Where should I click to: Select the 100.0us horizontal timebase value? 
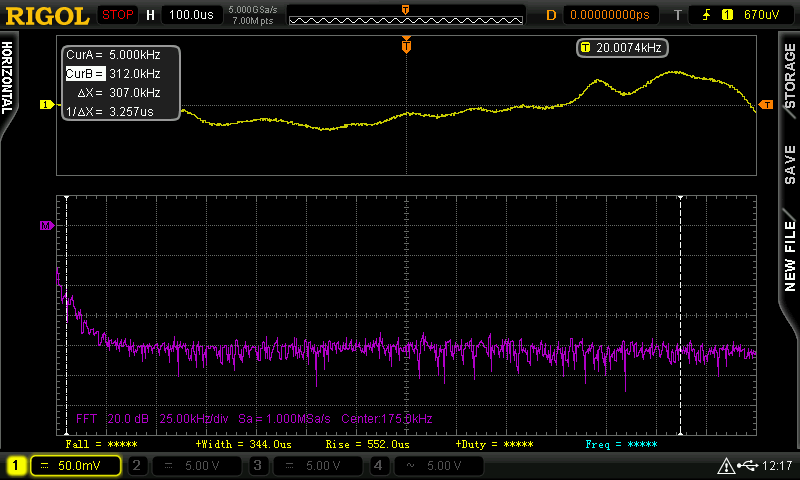click(191, 15)
